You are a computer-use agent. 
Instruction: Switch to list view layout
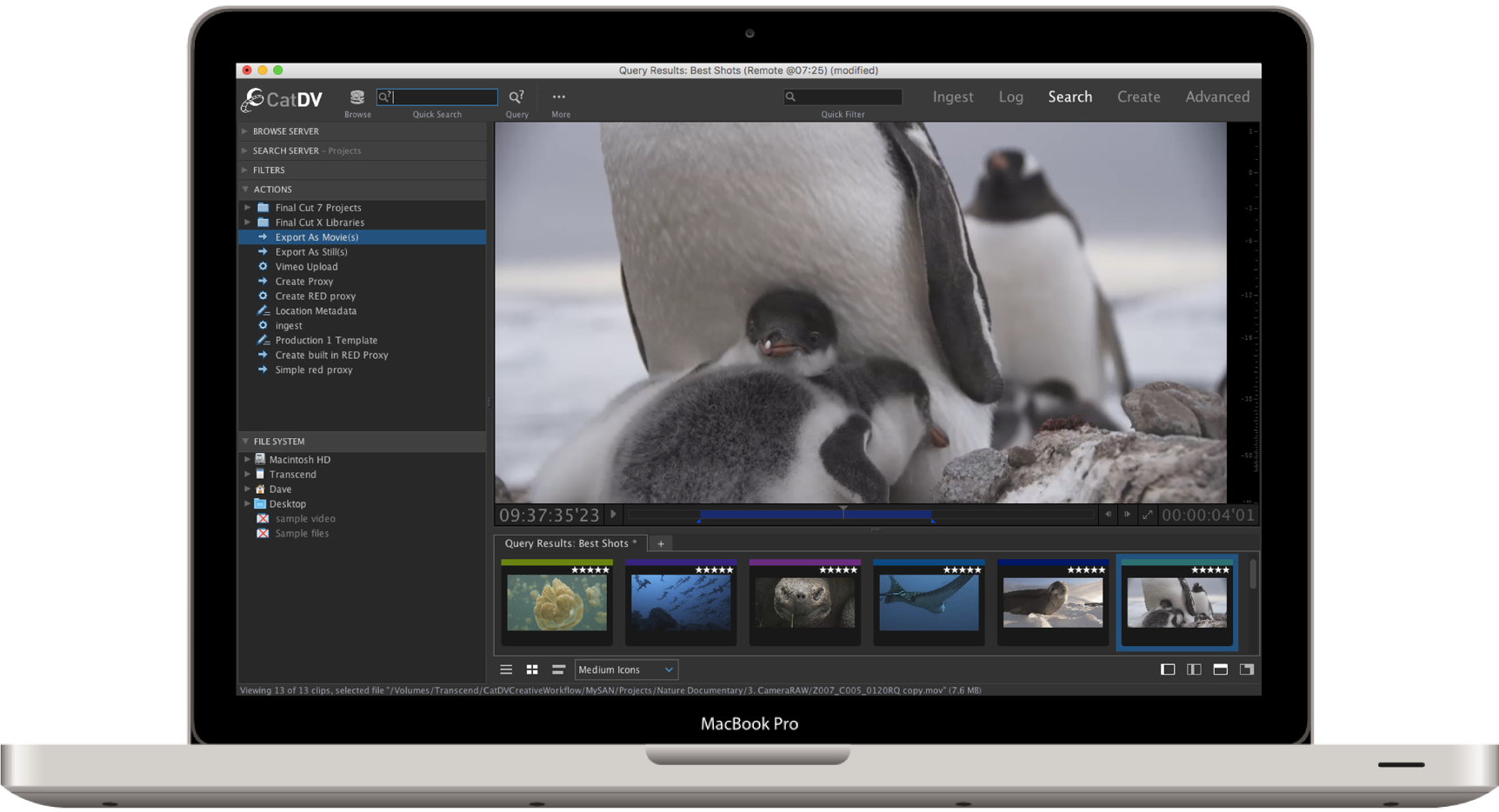point(506,669)
